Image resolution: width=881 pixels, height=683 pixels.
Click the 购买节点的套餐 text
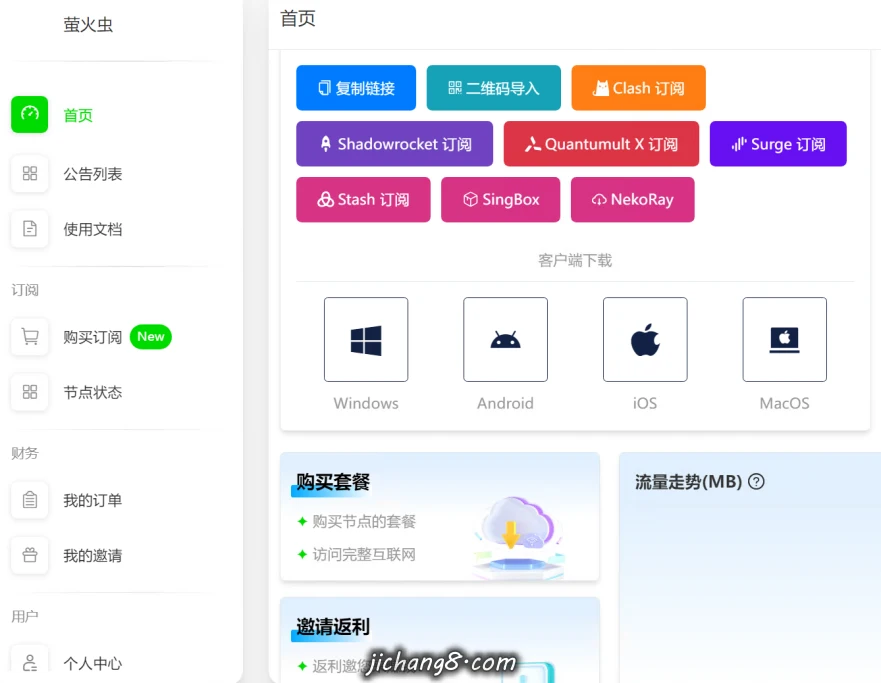pyautogui.click(x=364, y=521)
